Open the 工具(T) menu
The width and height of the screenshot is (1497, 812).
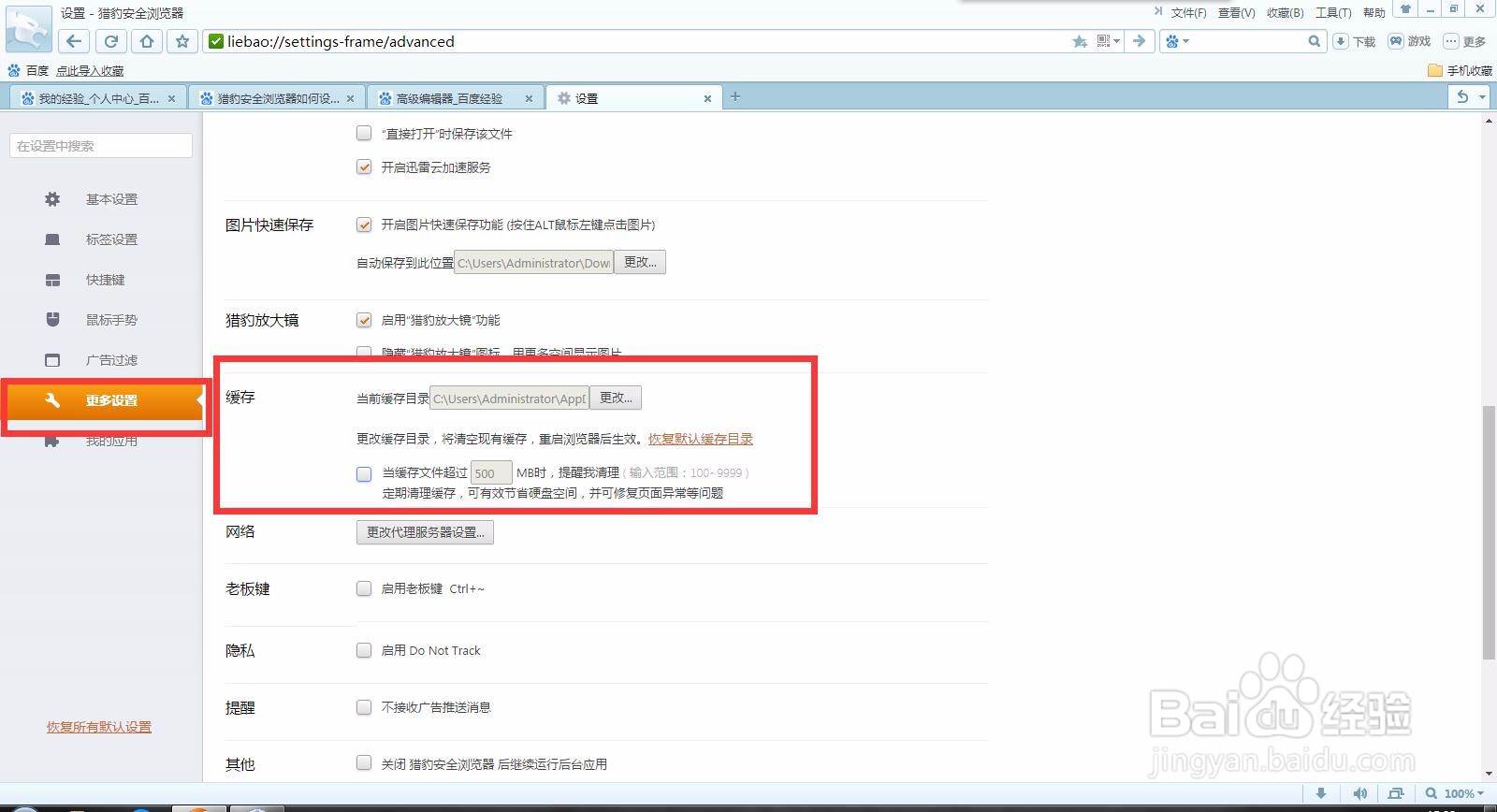(x=1333, y=12)
